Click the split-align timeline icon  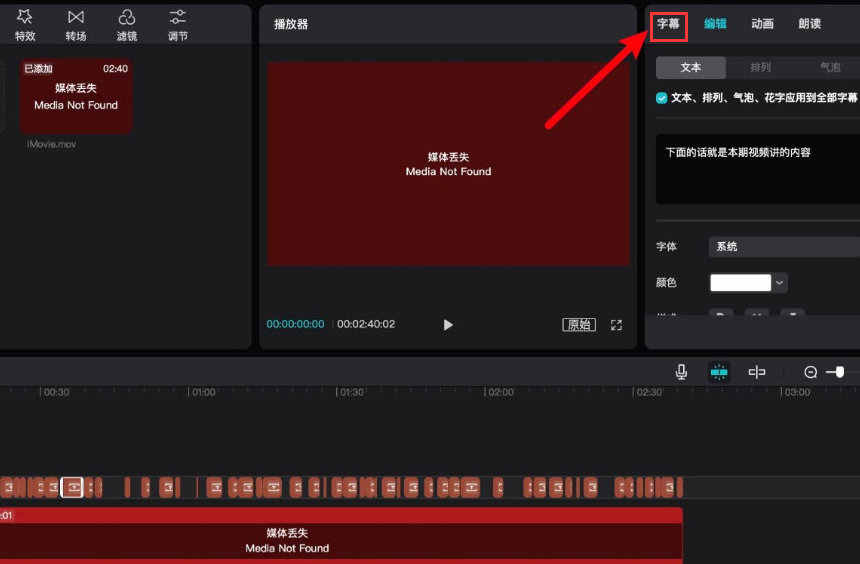(757, 372)
